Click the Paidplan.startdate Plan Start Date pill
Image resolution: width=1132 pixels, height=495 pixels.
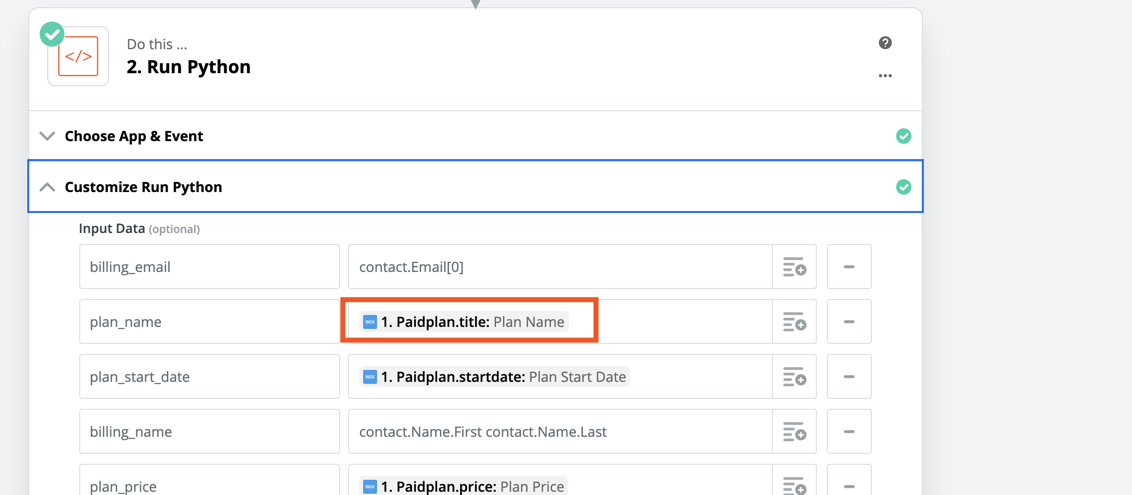(495, 377)
